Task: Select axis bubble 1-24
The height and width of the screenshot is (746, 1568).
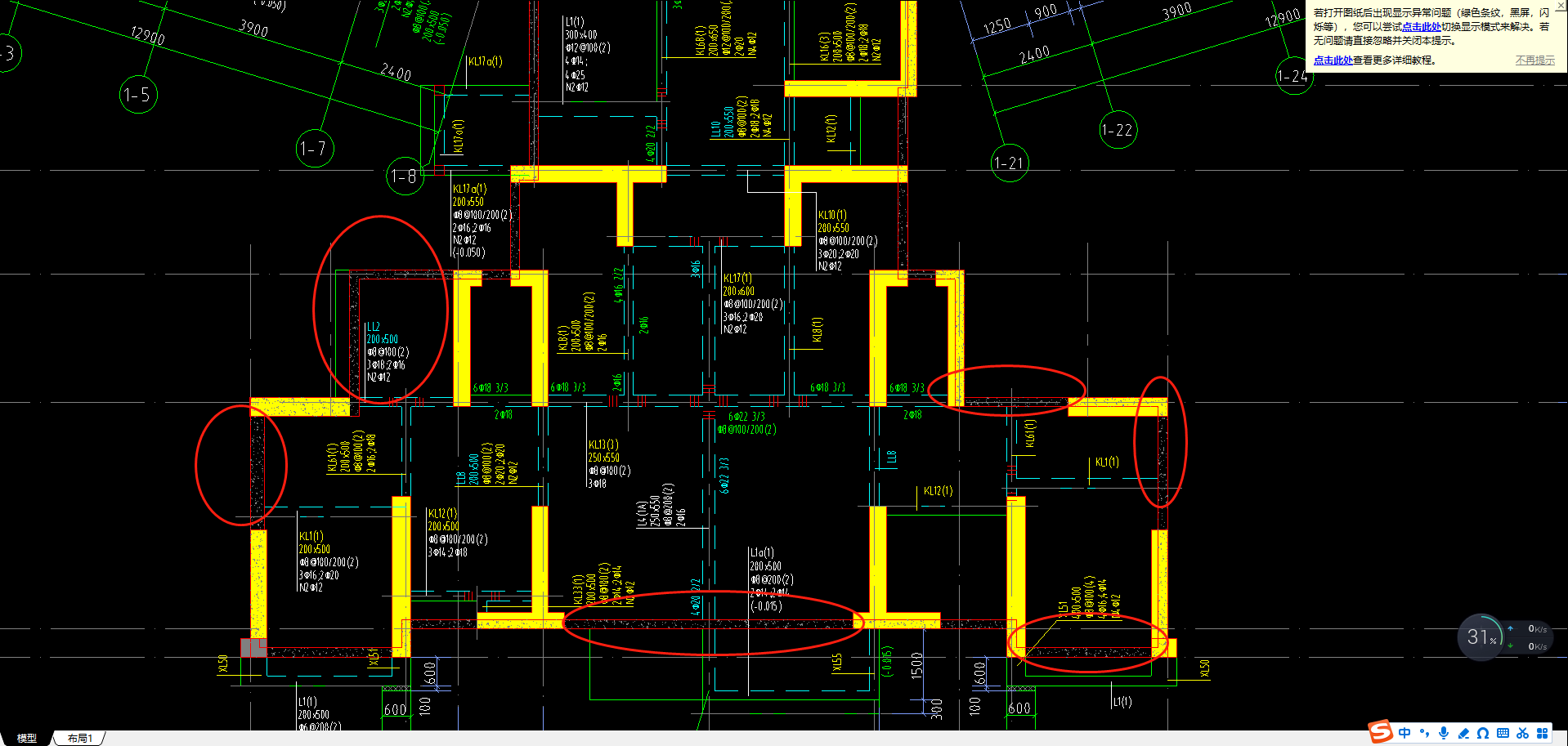Action: point(1294,75)
